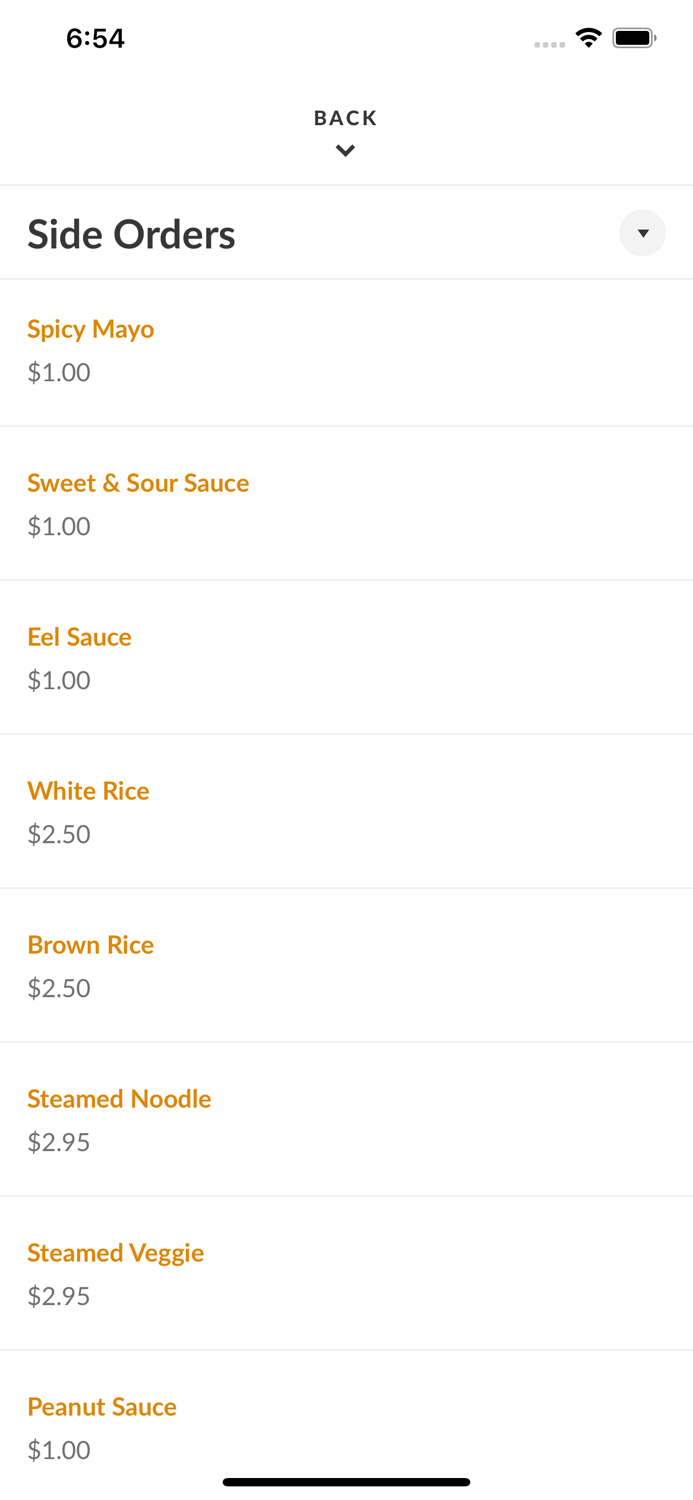The height and width of the screenshot is (1500, 693).
Task: Select the Side Orders heading
Action: tap(131, 235)
